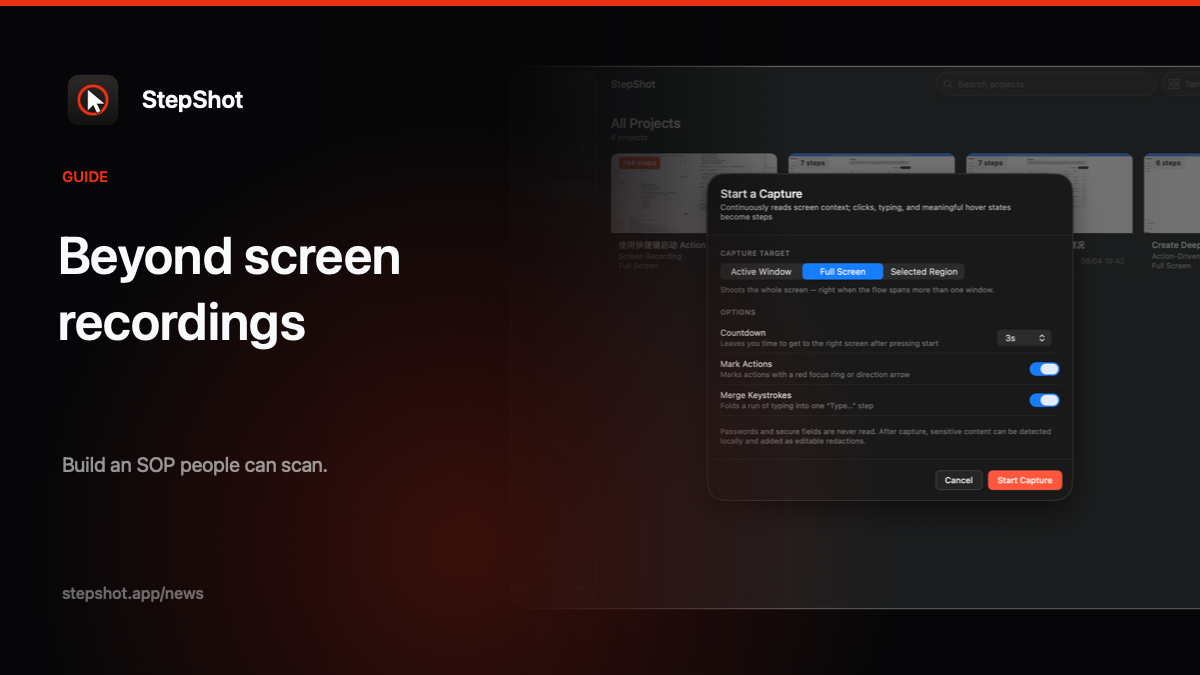
Task: Toggle the Mark Actions switch
Action: point(1044,369)
